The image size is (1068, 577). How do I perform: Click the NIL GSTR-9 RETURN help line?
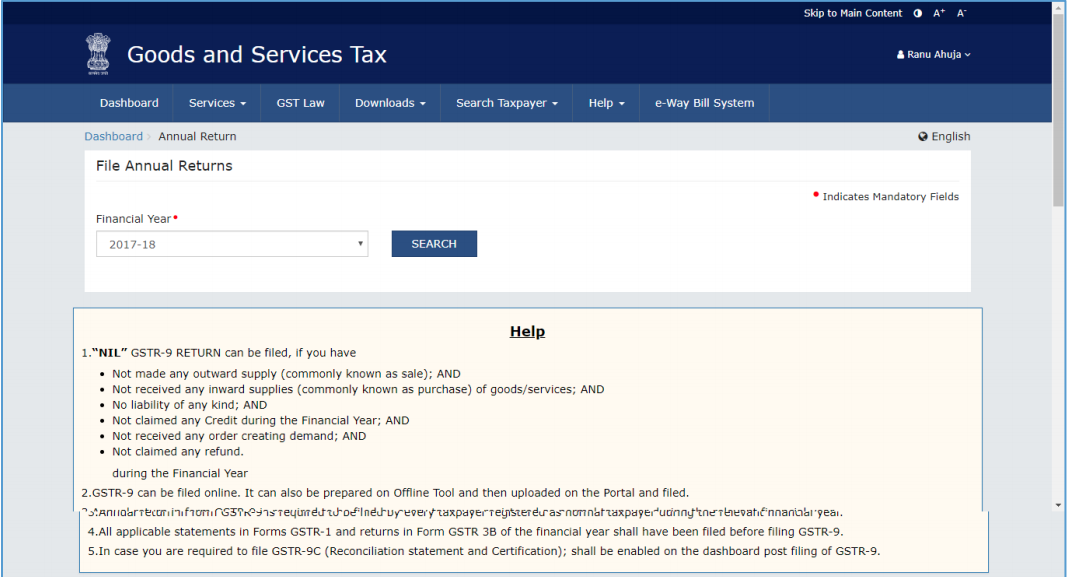tap(219, 353)
